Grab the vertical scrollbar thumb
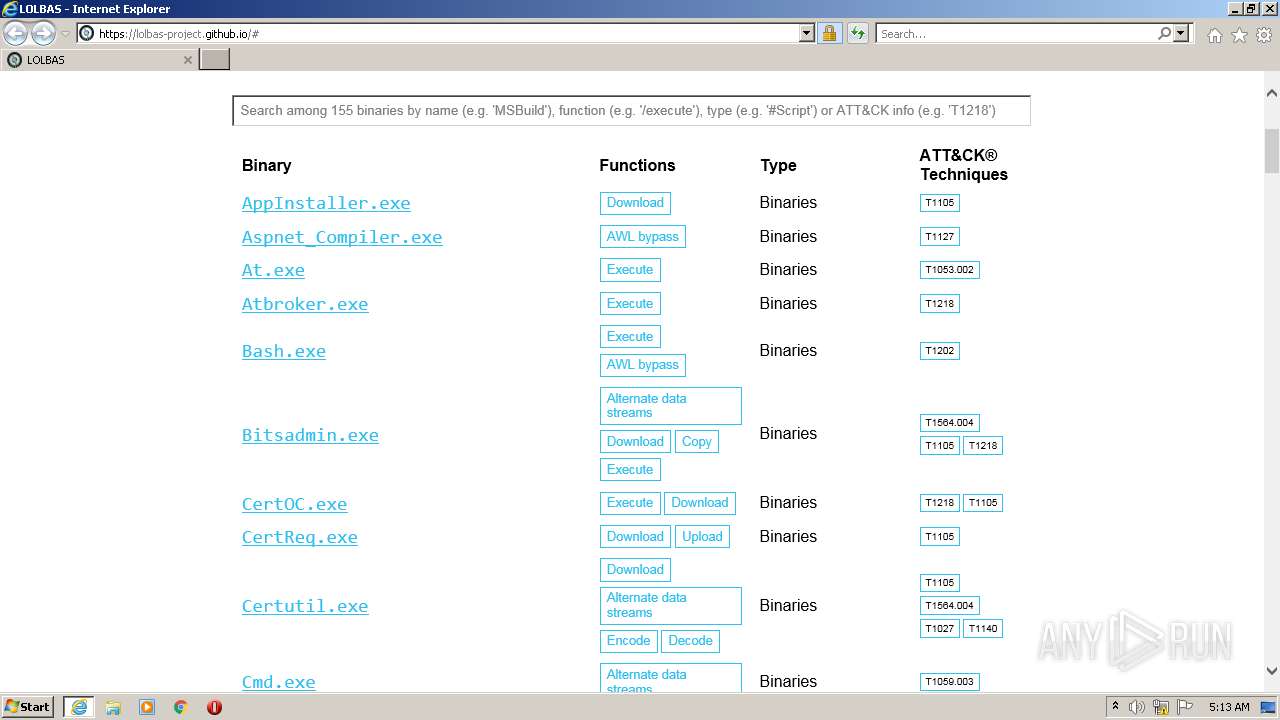The width and height of the screenshot is (1280, 720). pyautogui.click(x=1272, y=151)
